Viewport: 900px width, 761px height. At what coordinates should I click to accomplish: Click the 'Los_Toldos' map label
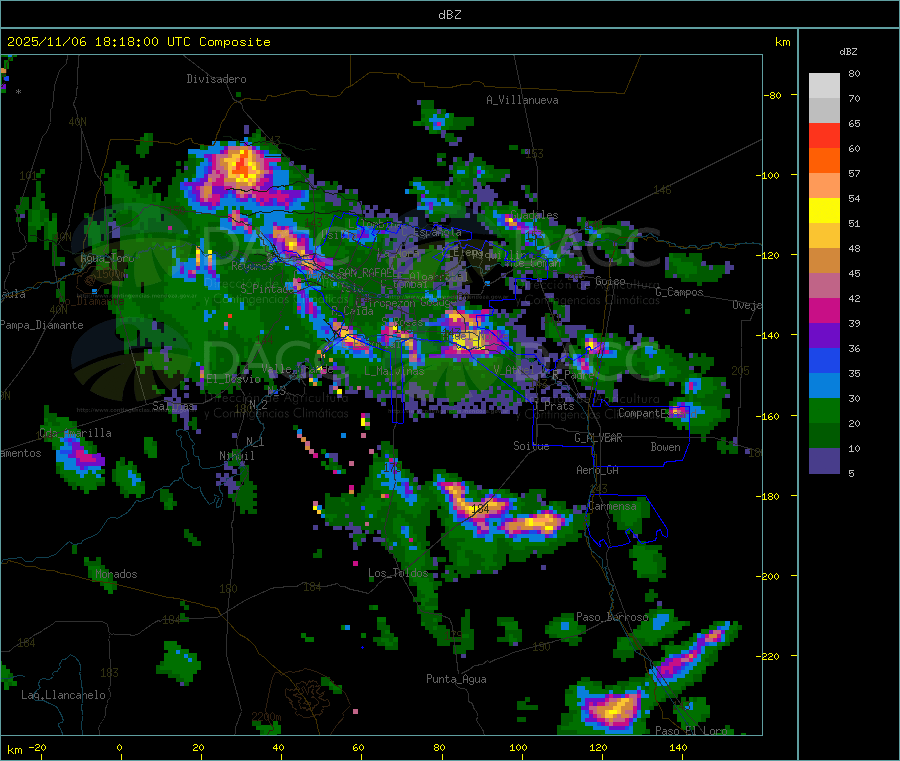click(398, 573)
